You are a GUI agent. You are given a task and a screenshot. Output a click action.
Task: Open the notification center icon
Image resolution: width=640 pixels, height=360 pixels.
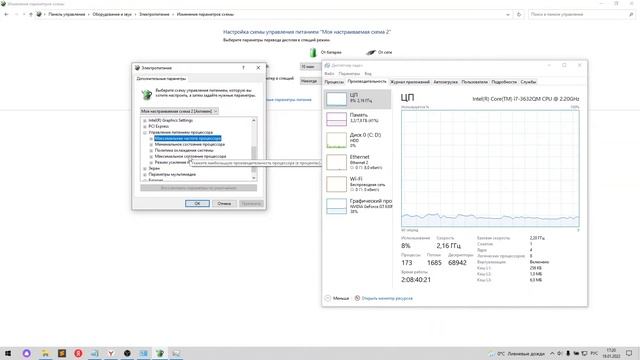[x=629, y=353]
